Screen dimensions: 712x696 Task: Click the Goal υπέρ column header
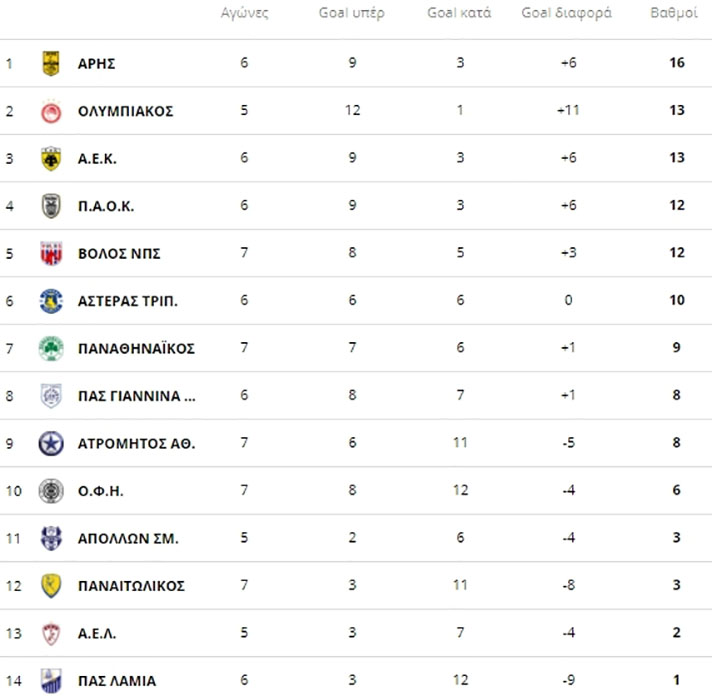351,13
